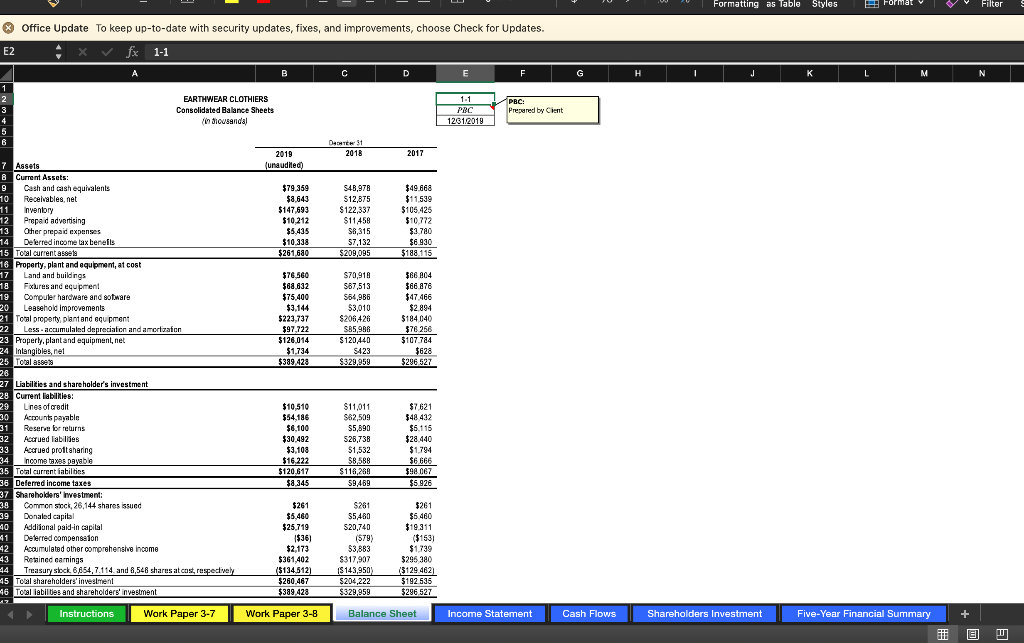Select column G header
Viewport: 1024px width, 643px height.
click(580, 74)
